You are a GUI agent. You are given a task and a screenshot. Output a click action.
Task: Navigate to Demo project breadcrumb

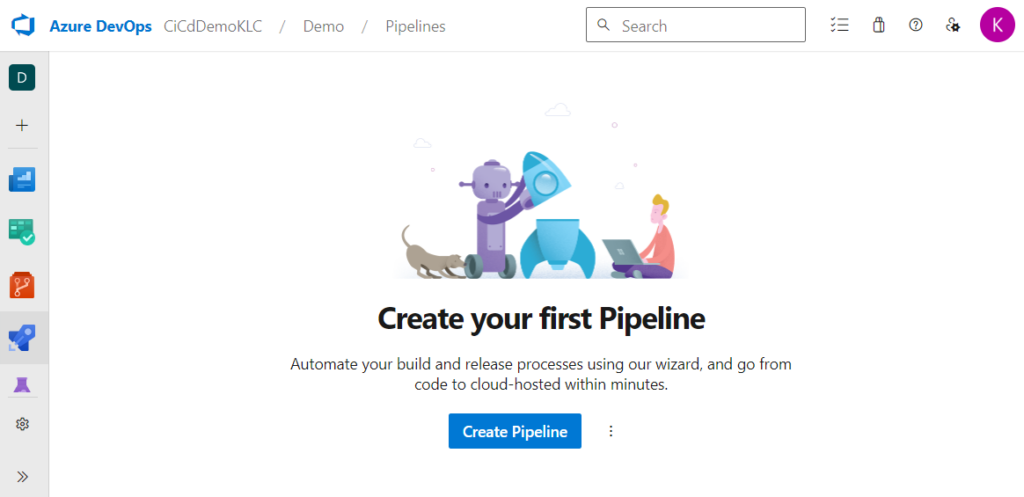323,26
